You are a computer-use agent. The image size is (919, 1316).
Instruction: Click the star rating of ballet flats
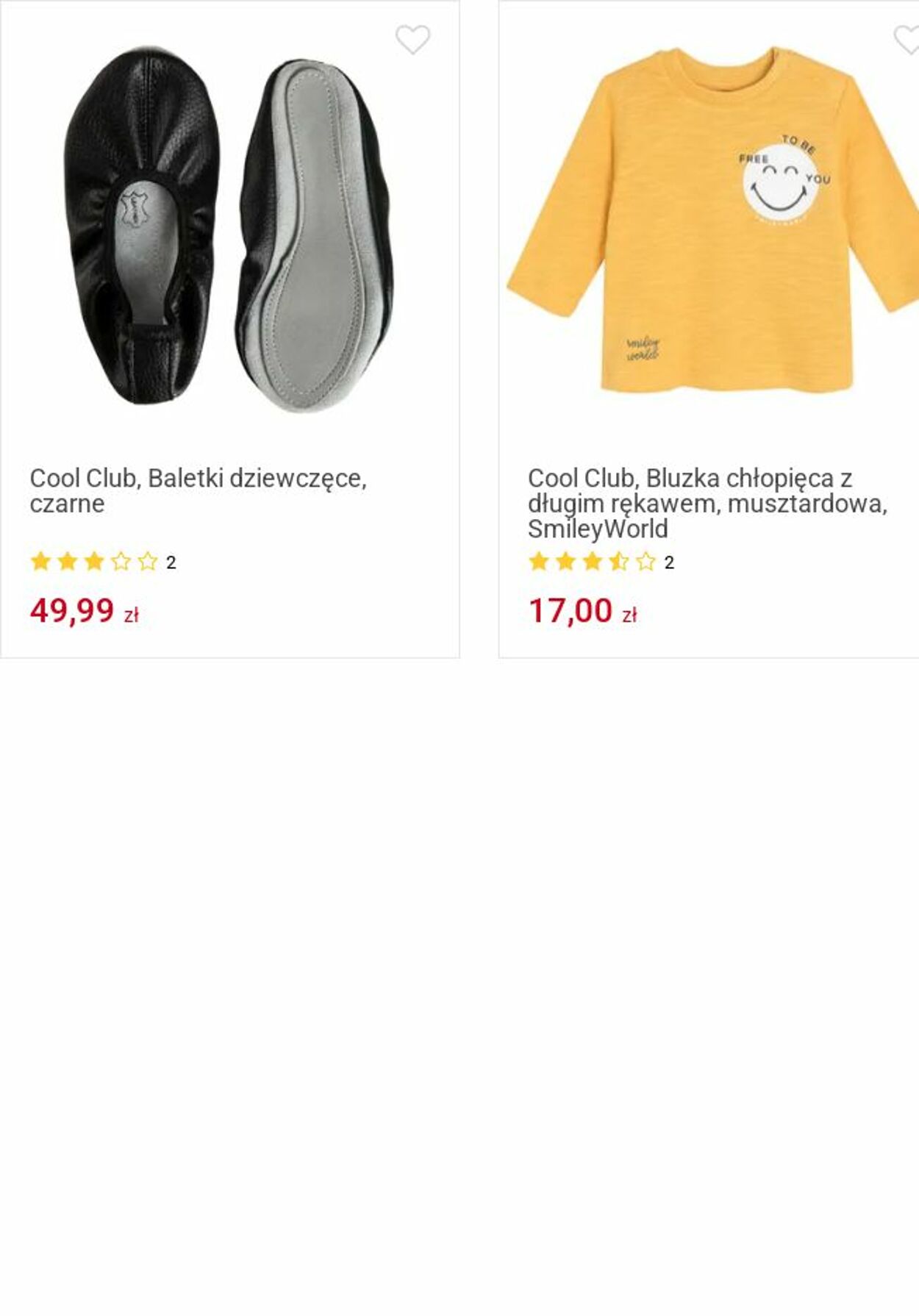point(94,562)
